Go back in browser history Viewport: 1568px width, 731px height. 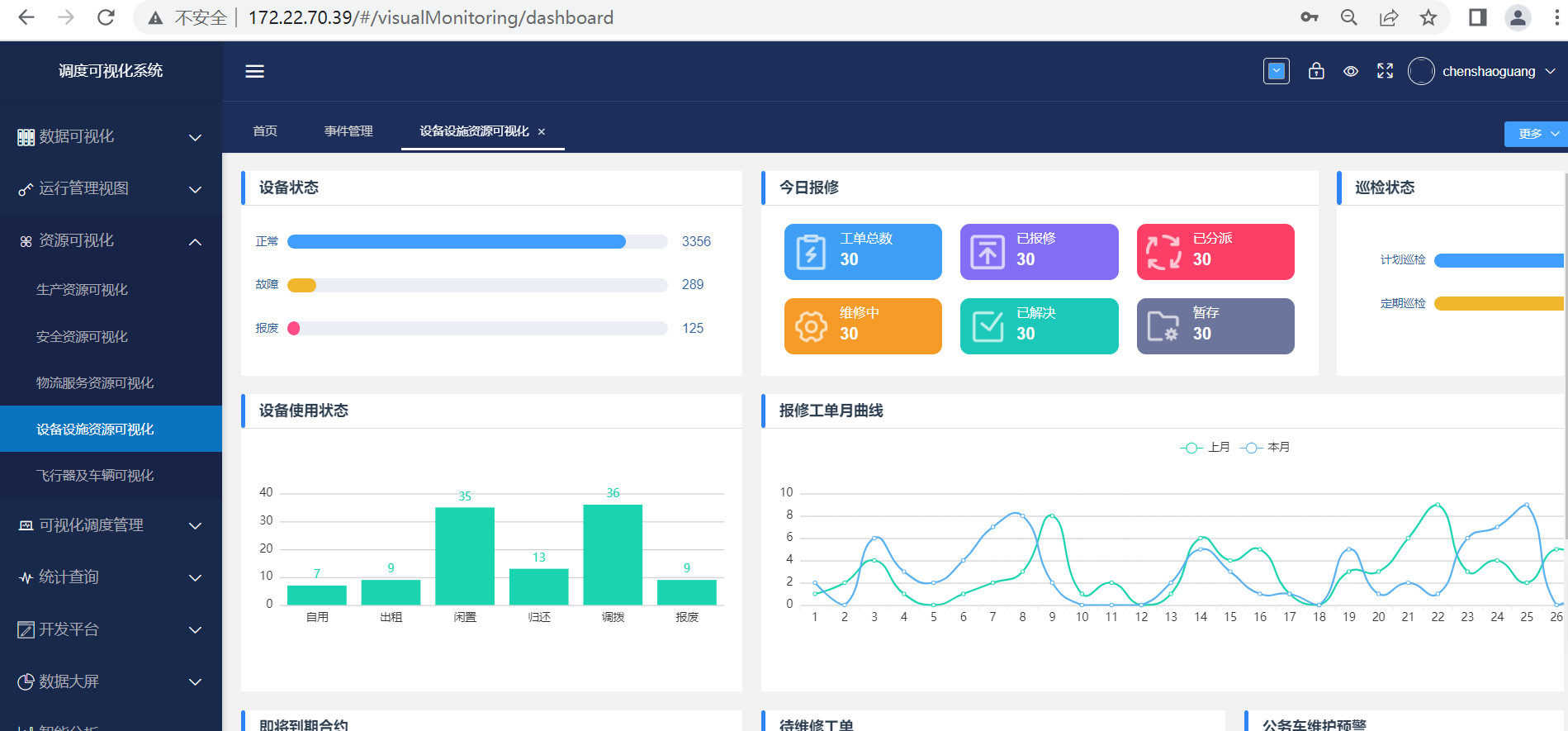[26, 17]
